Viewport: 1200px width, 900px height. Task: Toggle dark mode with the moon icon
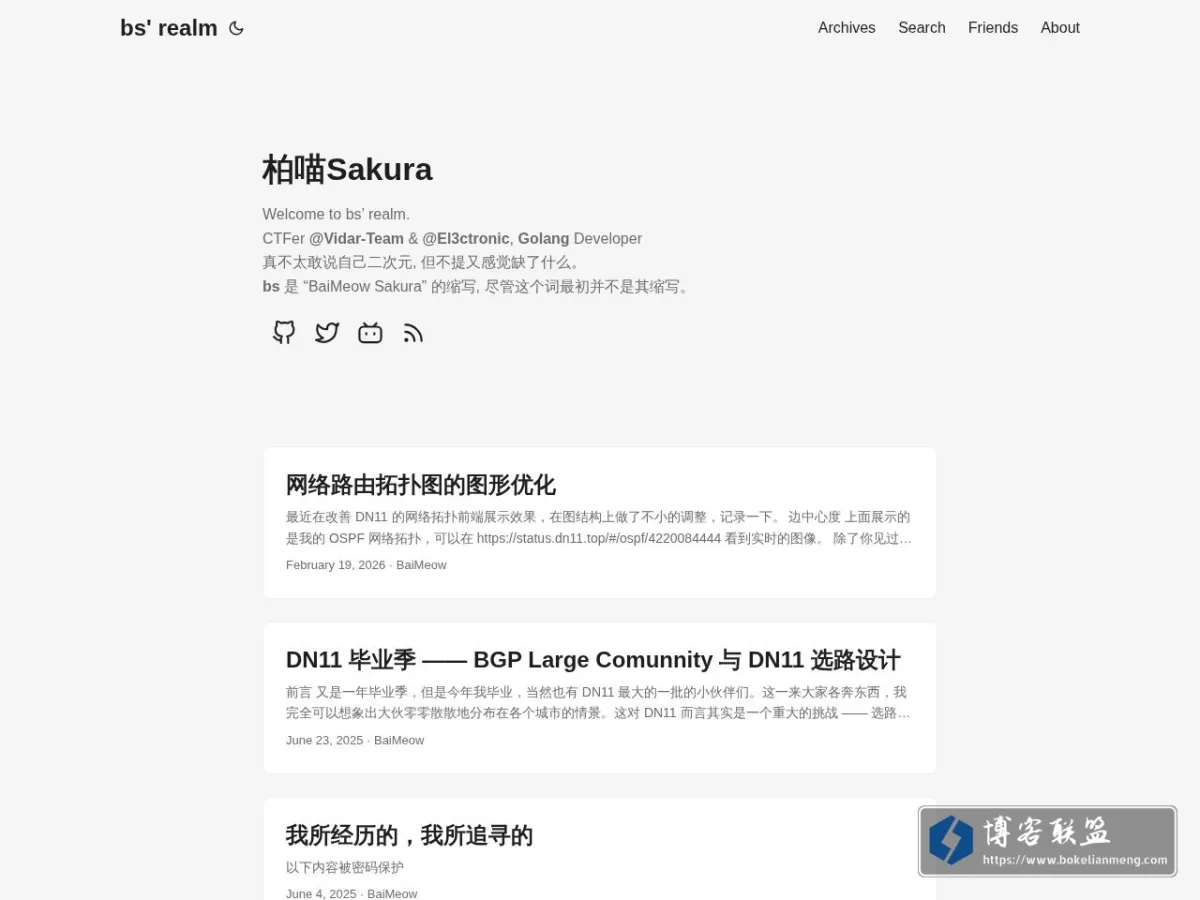[236, 28]
